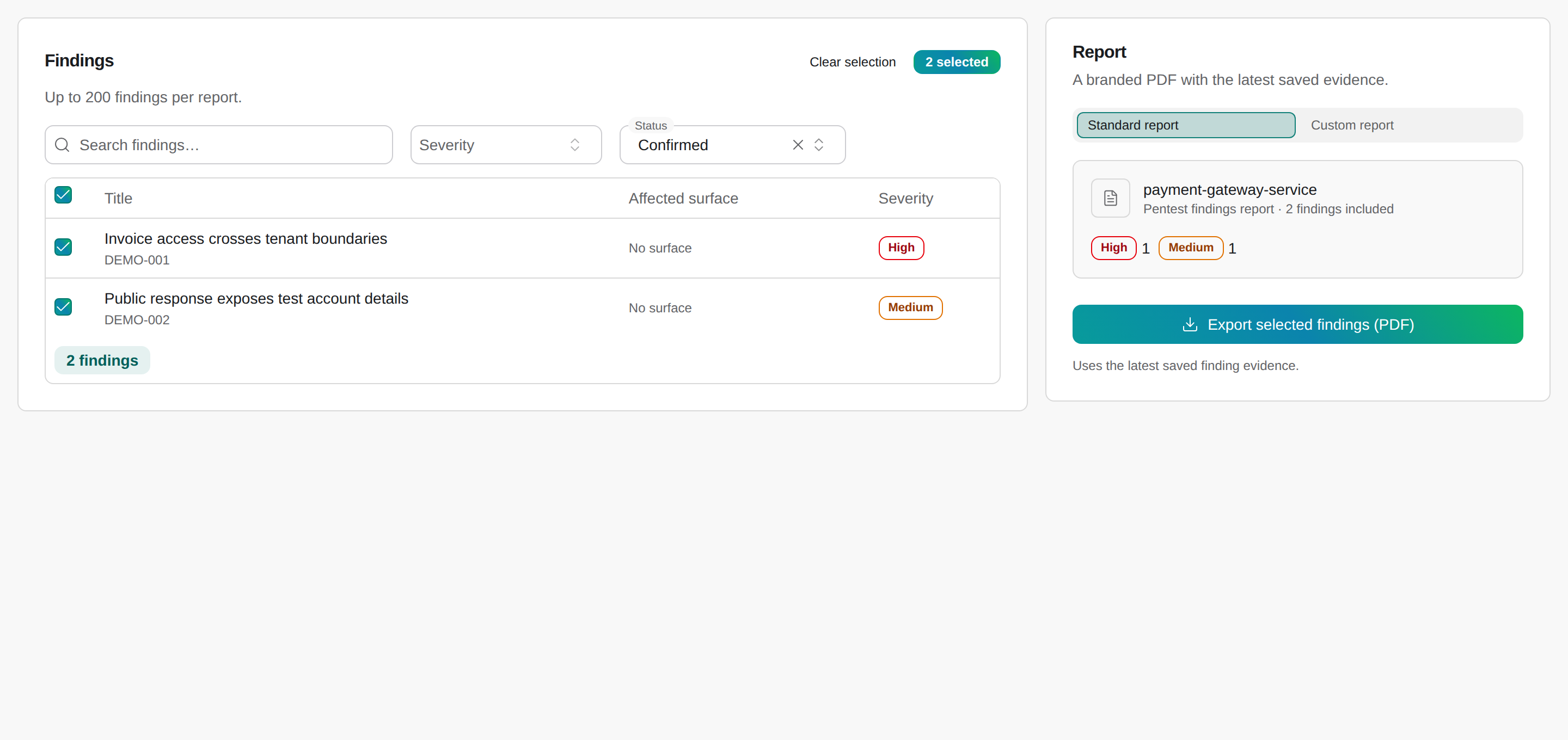
Task: Click No surface cell for DEMO-002
Action: click(x=660, y=307)
